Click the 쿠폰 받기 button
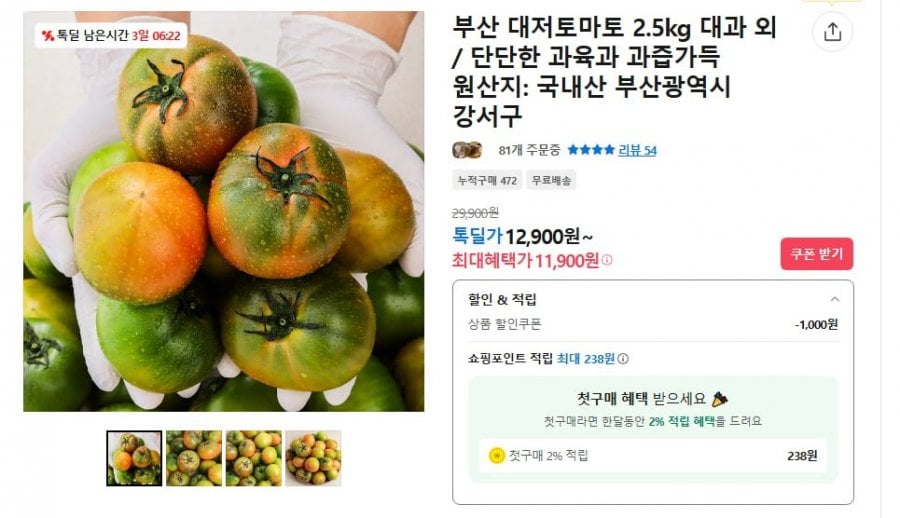 coord(816,254)
